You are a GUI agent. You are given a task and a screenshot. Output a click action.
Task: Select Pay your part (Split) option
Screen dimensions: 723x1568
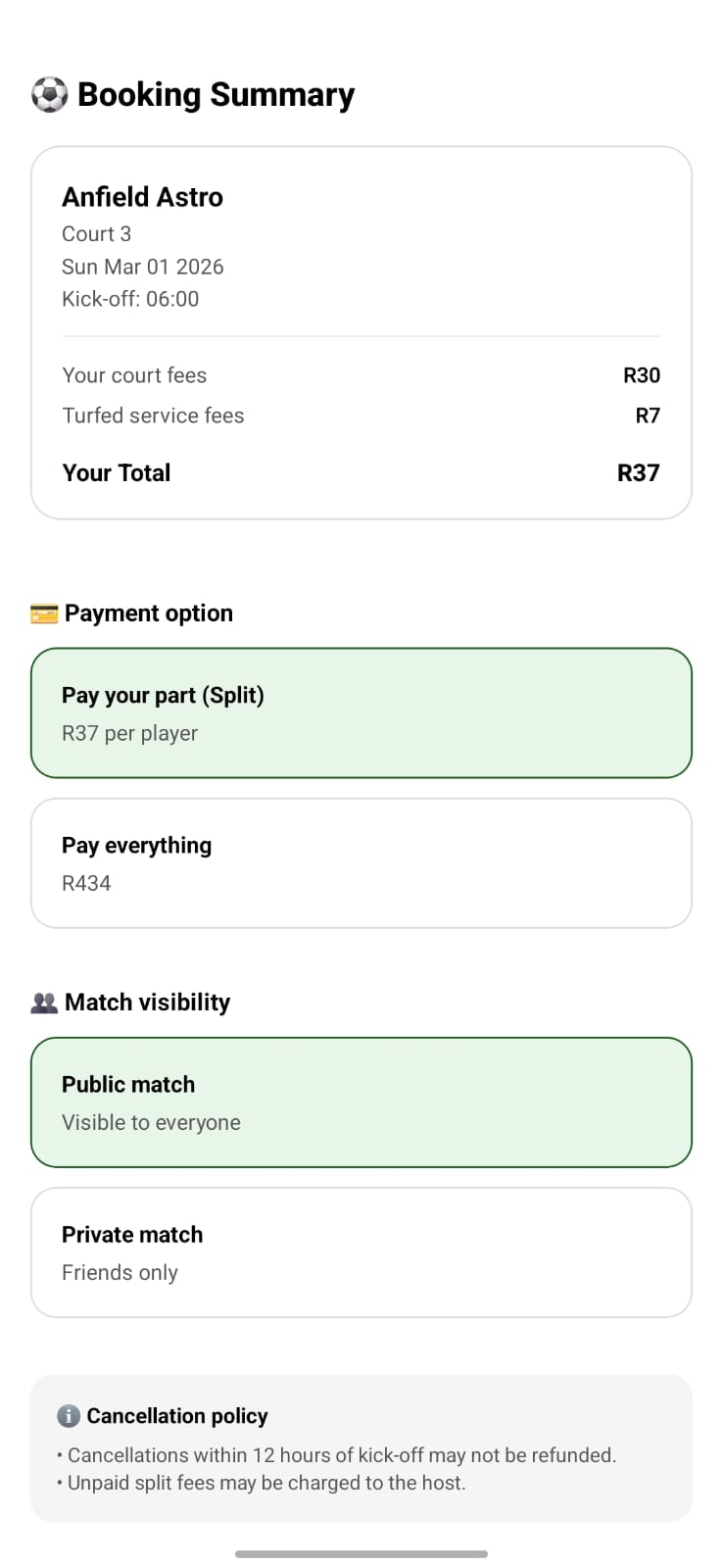point(361,712)
